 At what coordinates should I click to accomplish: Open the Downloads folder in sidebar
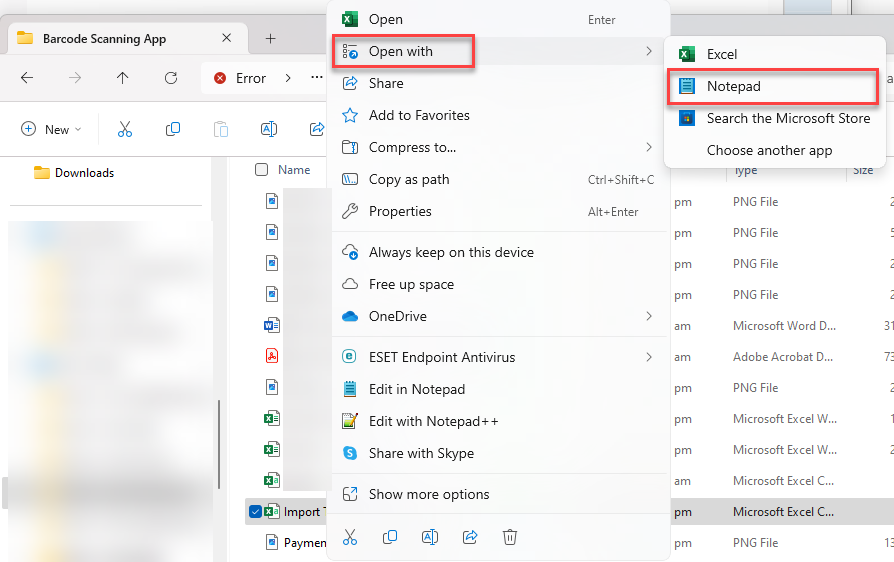(84, 173)
